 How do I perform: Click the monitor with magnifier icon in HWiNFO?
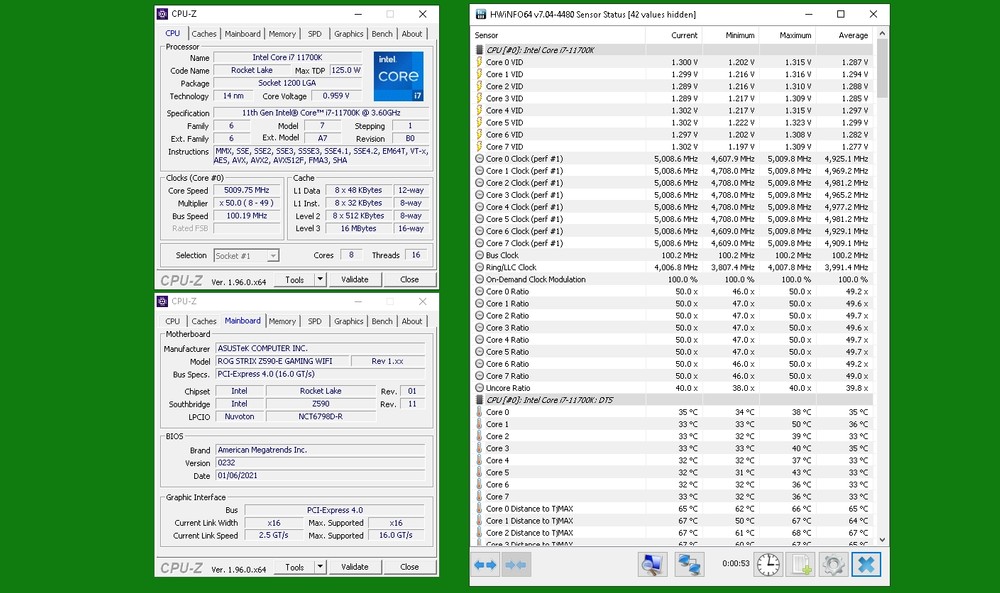tap(653, 565)
